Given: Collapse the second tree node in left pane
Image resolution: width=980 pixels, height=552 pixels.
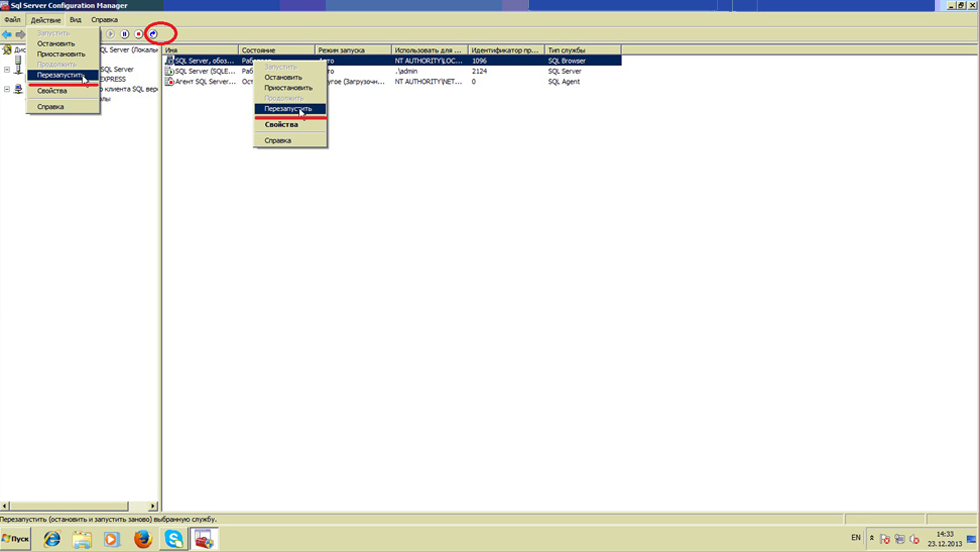Looking at the screenshot, I should click(7, 89).
